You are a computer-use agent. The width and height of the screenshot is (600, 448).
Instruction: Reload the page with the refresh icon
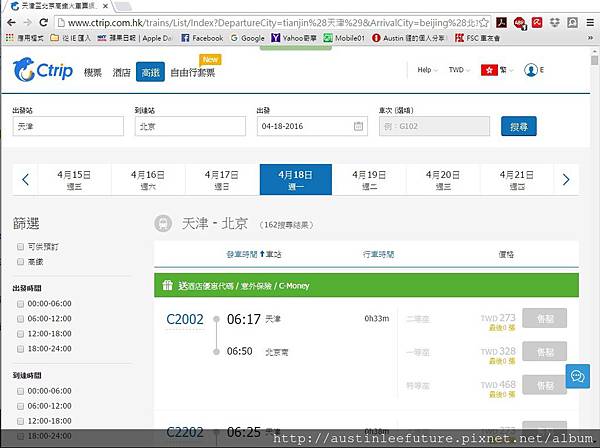tap(44, 23)
